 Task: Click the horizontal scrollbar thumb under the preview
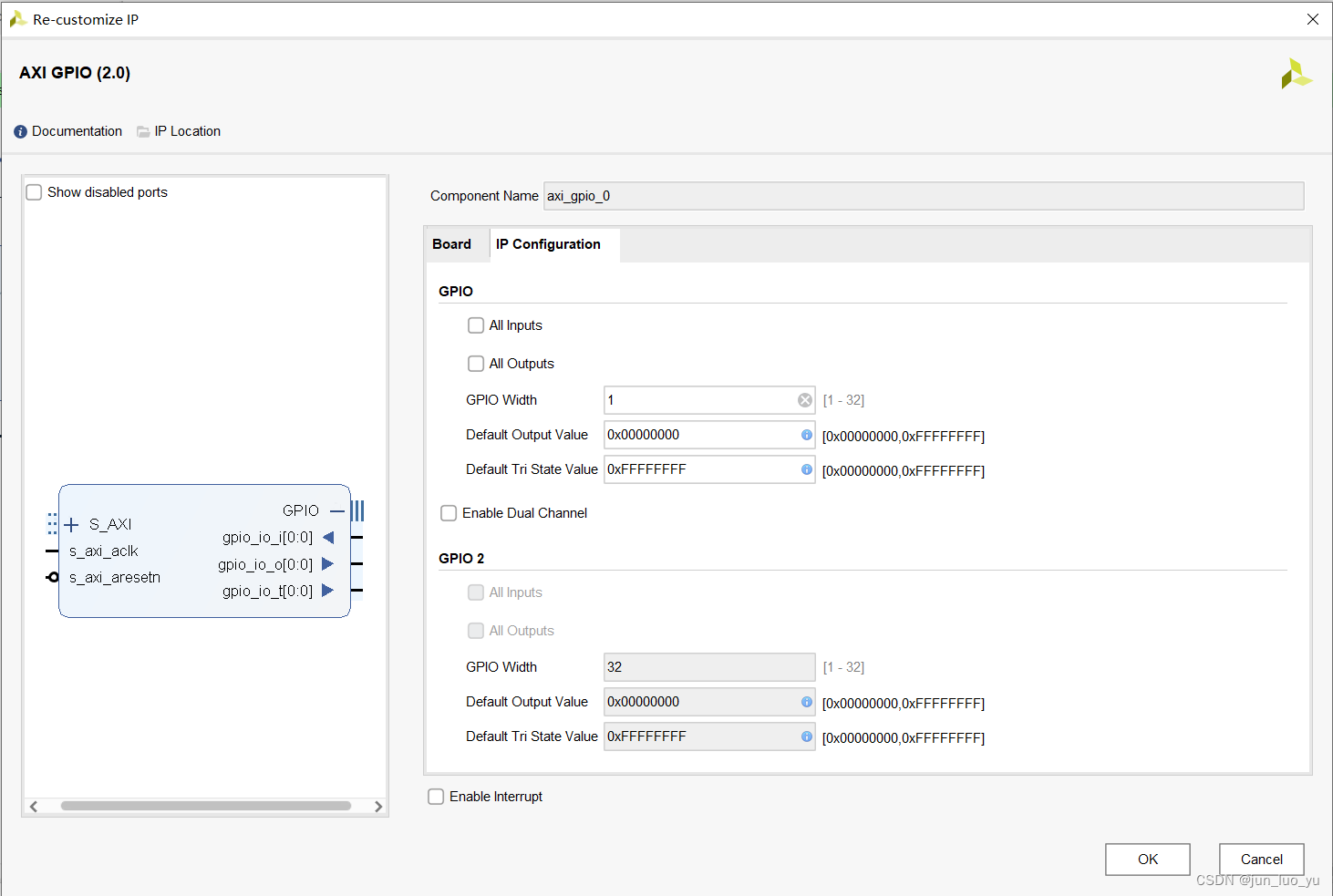coord(206,806)
